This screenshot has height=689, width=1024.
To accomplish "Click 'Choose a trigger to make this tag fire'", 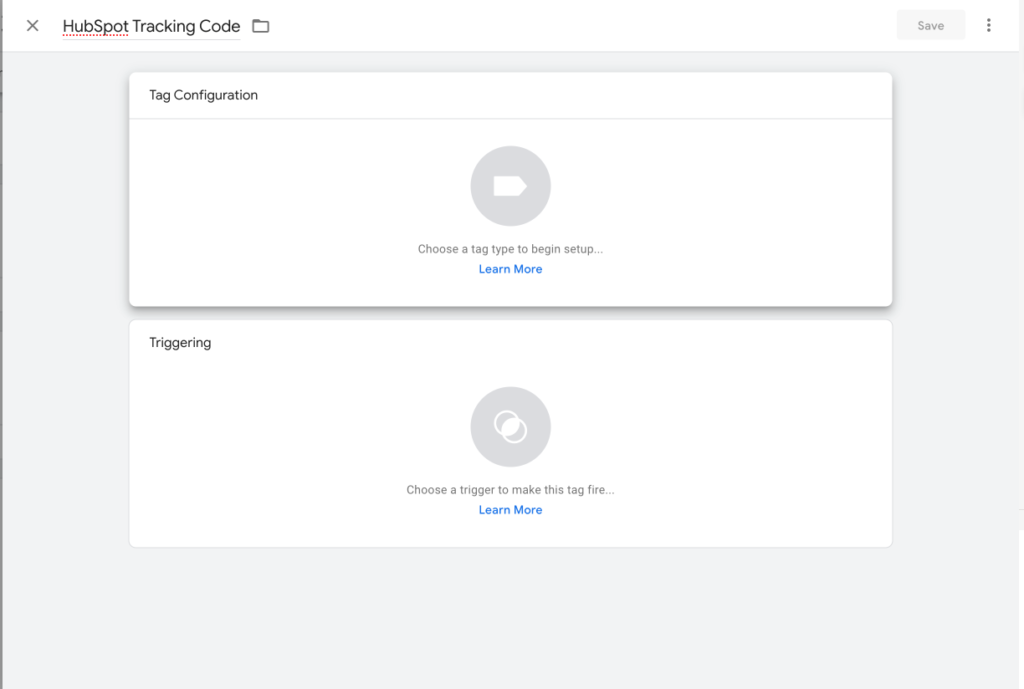I will (x=510, y=489).
